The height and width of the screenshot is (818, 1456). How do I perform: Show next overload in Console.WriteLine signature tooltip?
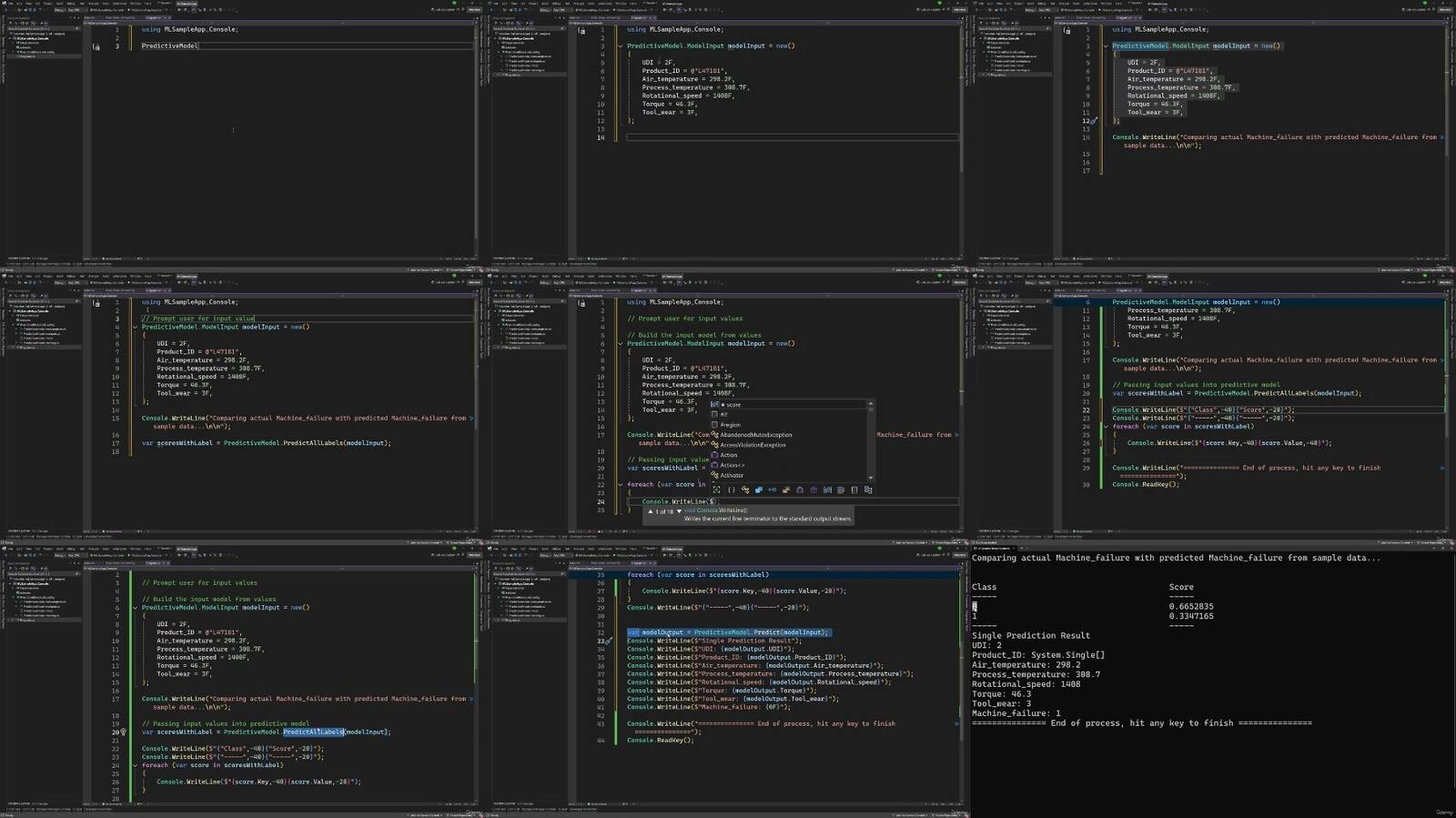[679, 511]
